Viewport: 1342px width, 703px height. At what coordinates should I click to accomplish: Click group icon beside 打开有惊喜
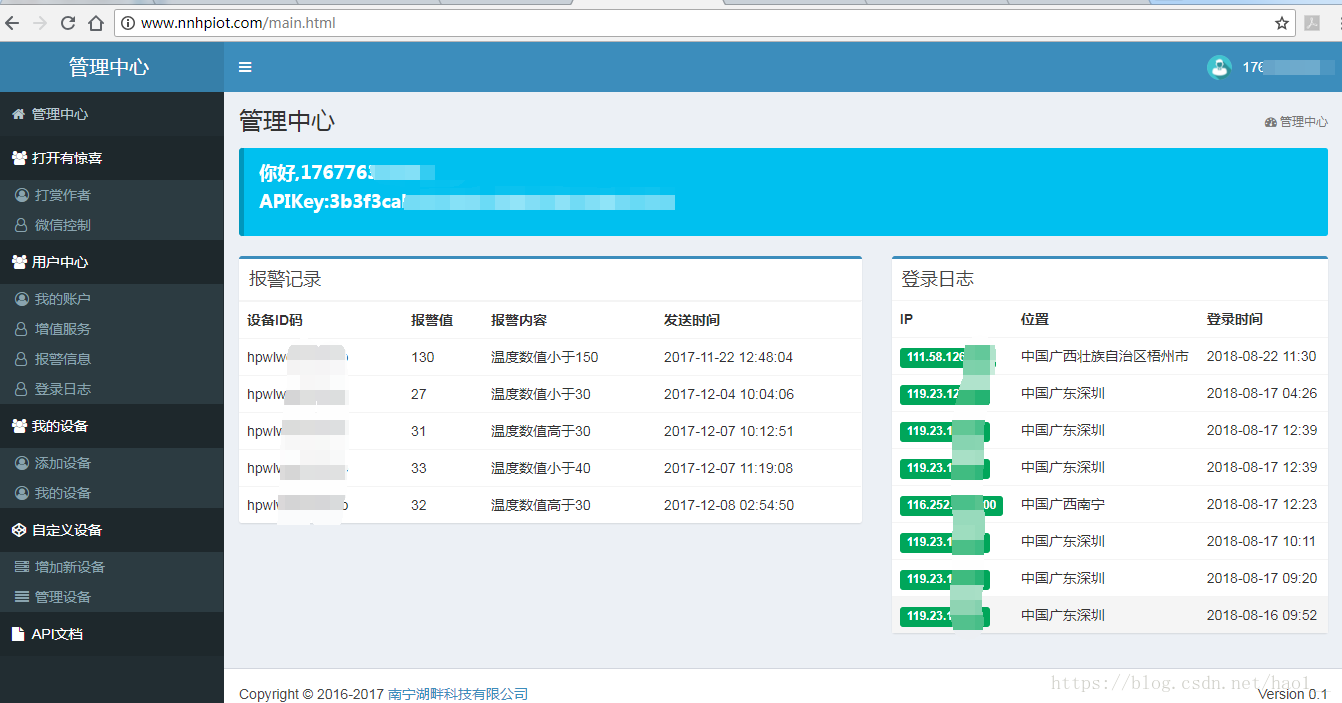19,158
